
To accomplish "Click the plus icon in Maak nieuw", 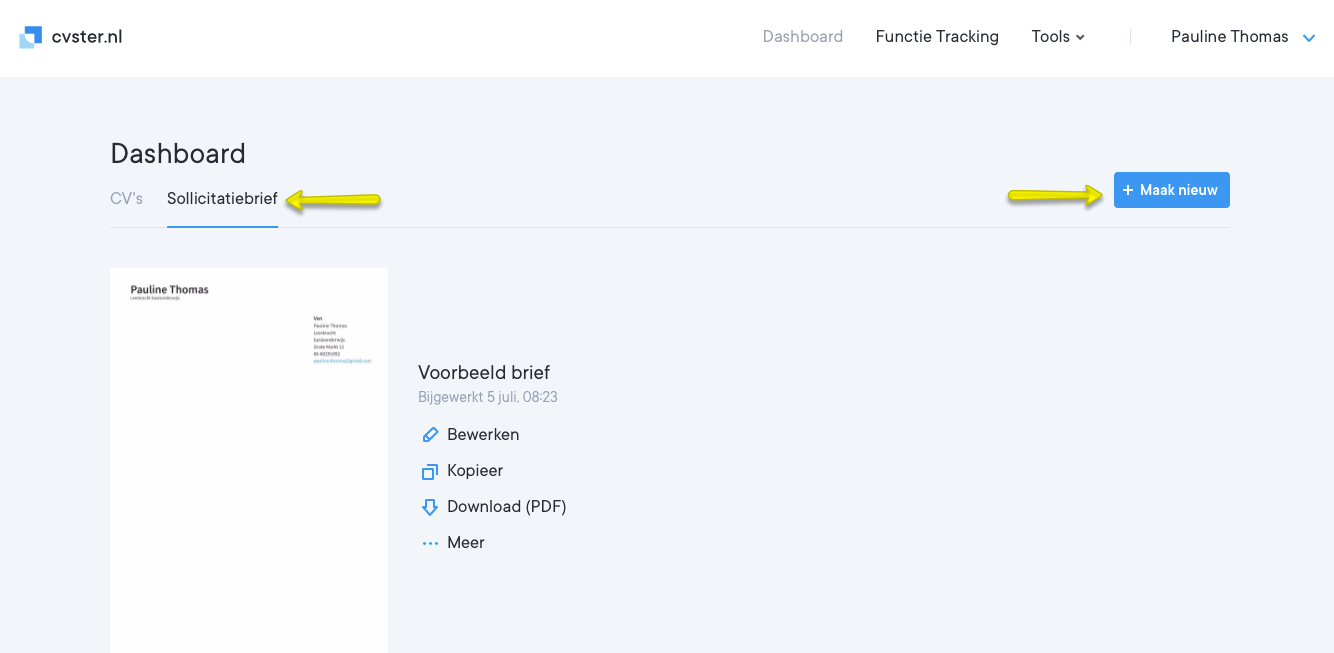I will pyautogui.click(x=1128, y=190).
